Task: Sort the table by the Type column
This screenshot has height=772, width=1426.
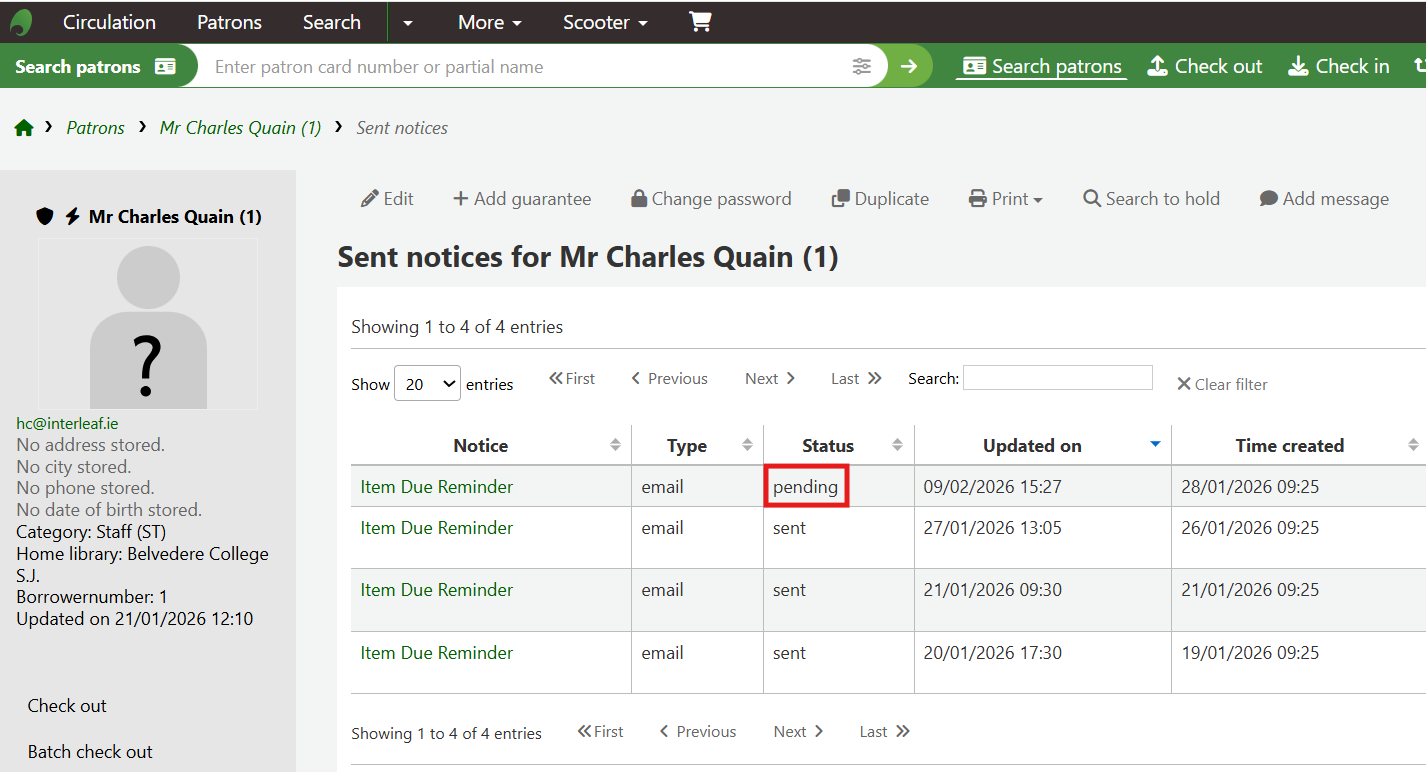Action: (698, 445)
